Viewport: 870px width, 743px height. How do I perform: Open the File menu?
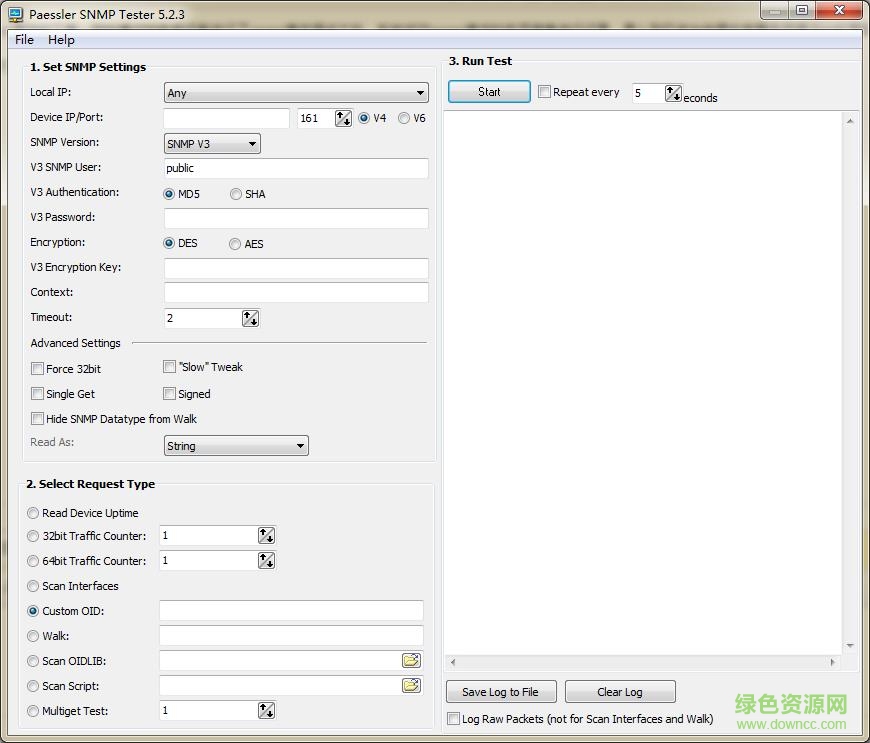pyautogui.click(x=23, y=39)
